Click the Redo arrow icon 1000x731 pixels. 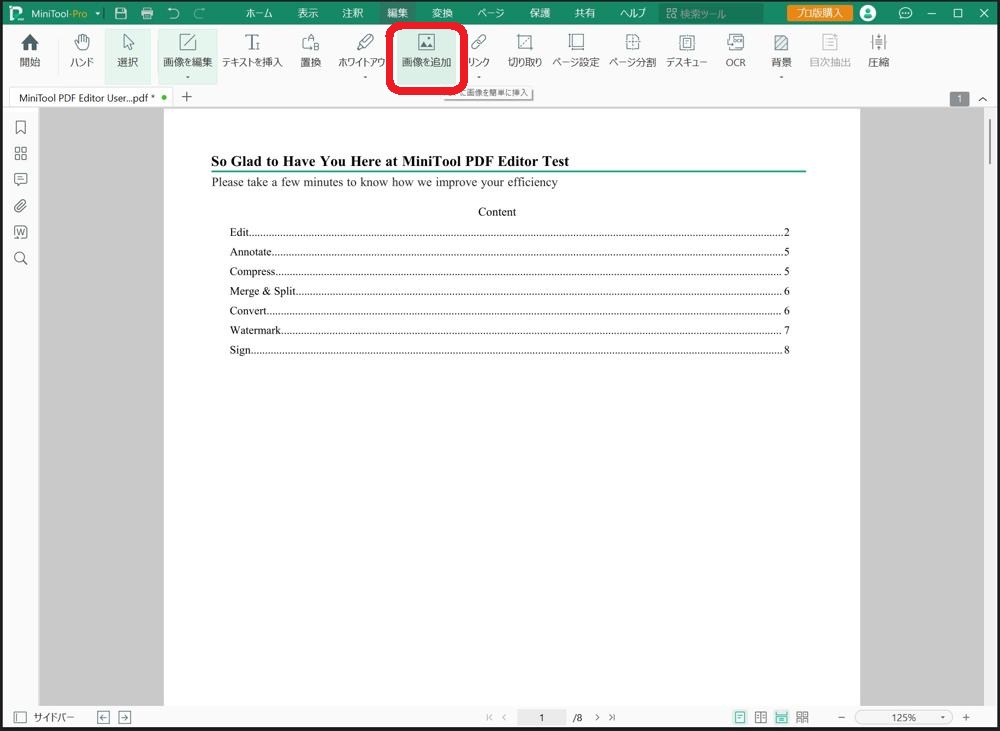(199, 13)
